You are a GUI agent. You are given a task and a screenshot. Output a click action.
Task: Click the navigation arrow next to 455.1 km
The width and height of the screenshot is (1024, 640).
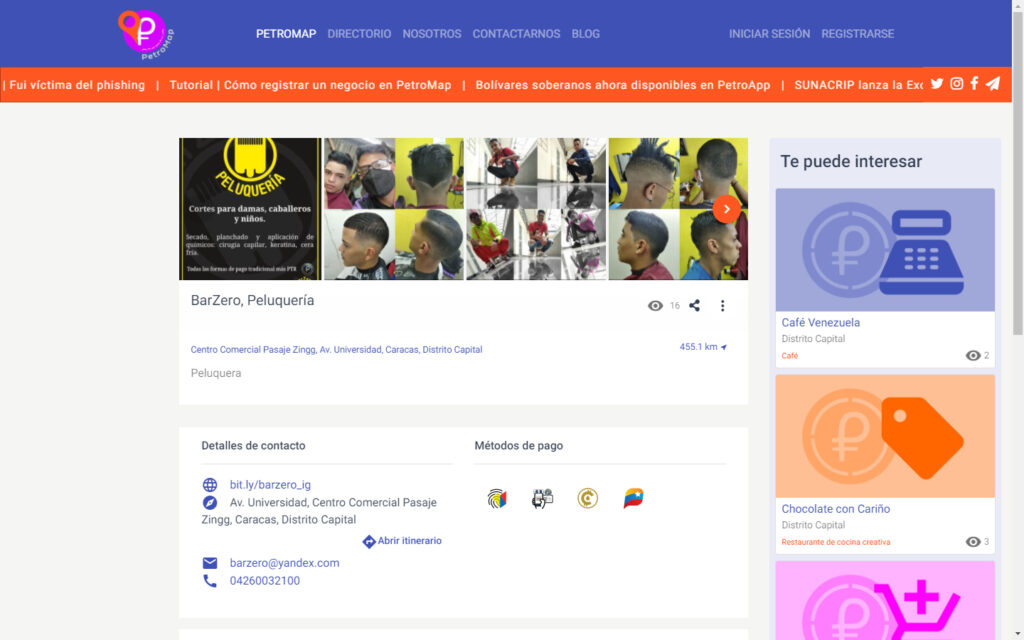pyautogui.click(x=724, y=347)
